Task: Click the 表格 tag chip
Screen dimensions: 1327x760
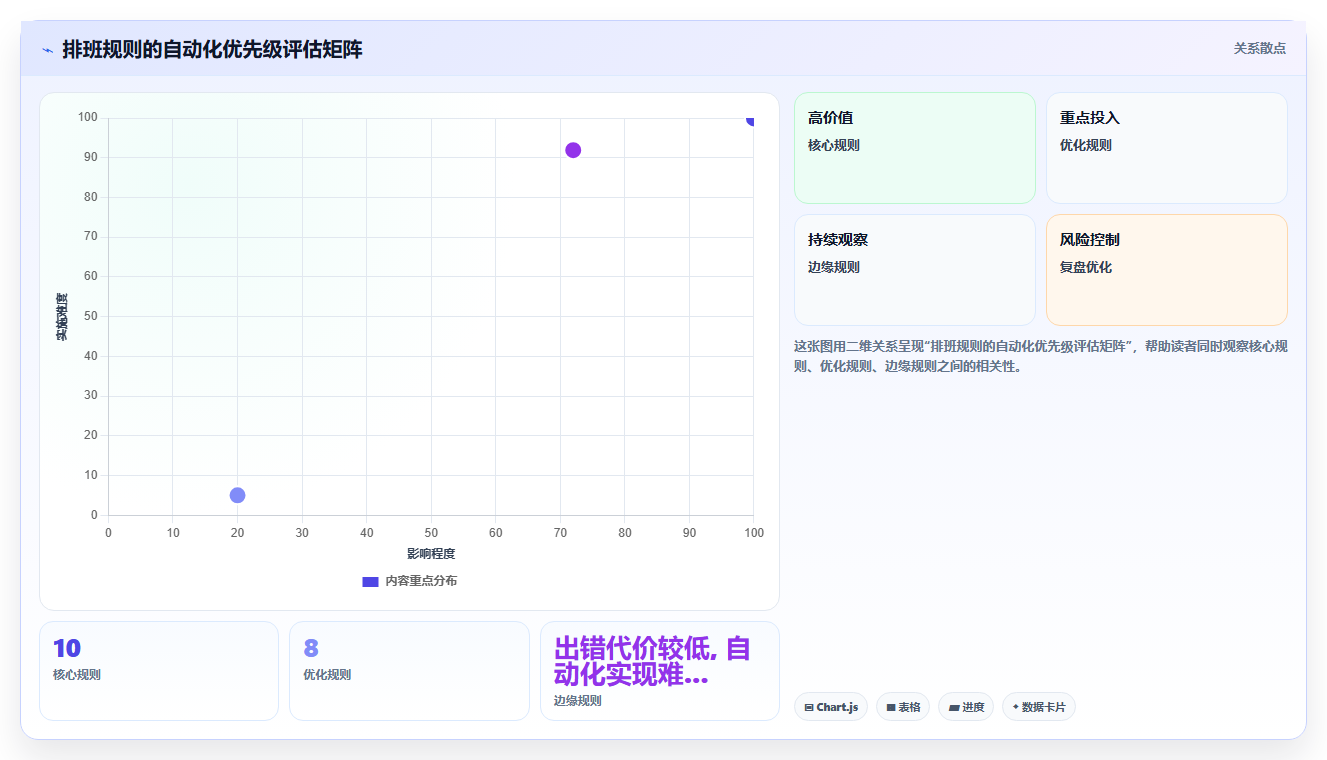Action: [x=903, y=707]
